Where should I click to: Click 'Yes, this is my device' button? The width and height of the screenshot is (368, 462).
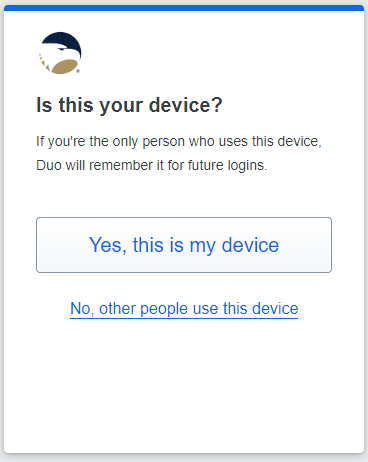point(184,245)
